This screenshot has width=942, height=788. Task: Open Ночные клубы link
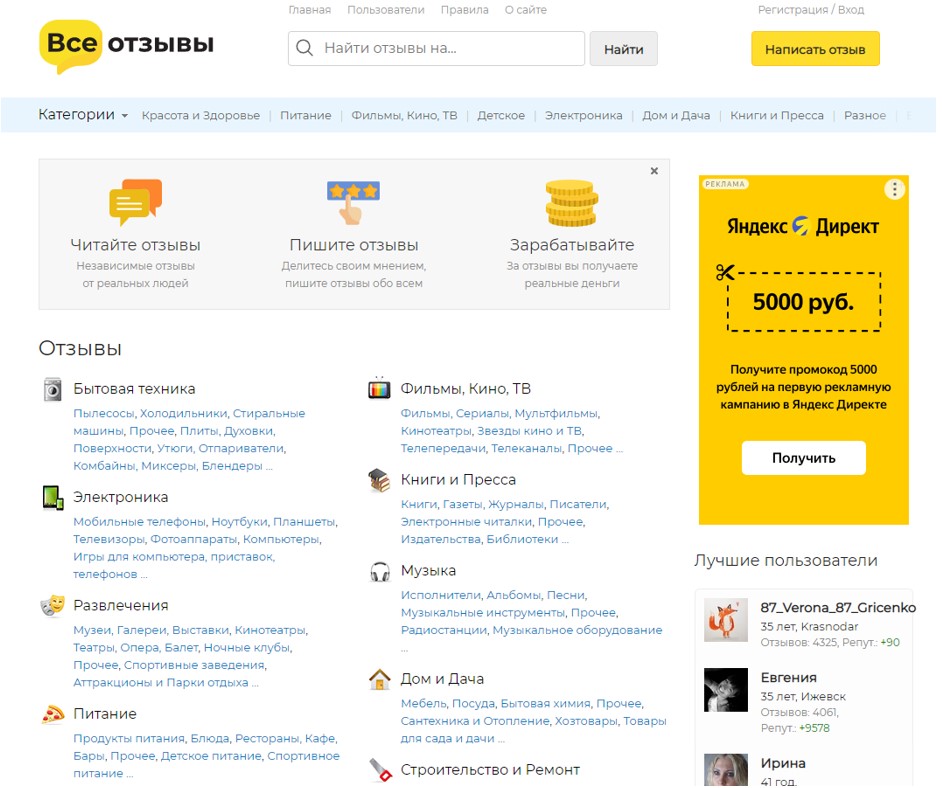pos(247,647)
